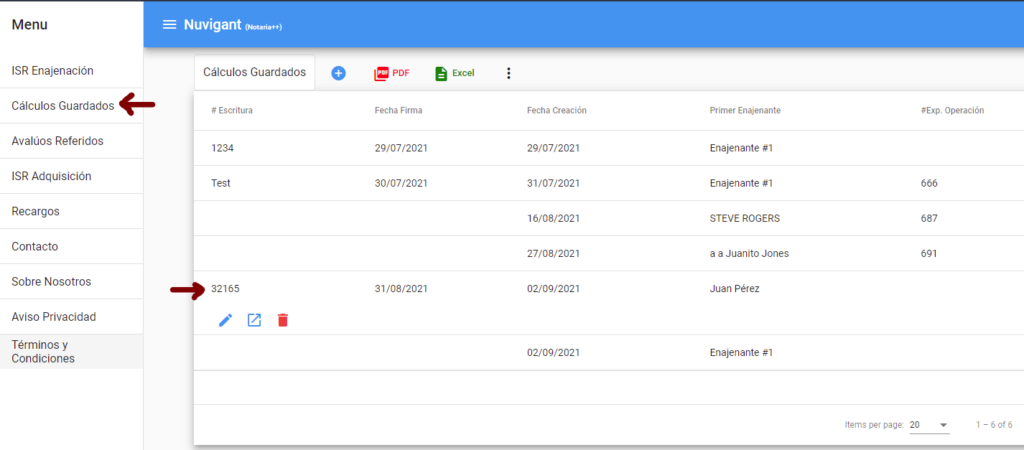This screenshot has width=1024, height=450.
Task: Click the red trash delete icon
Action: click(282, 320)
